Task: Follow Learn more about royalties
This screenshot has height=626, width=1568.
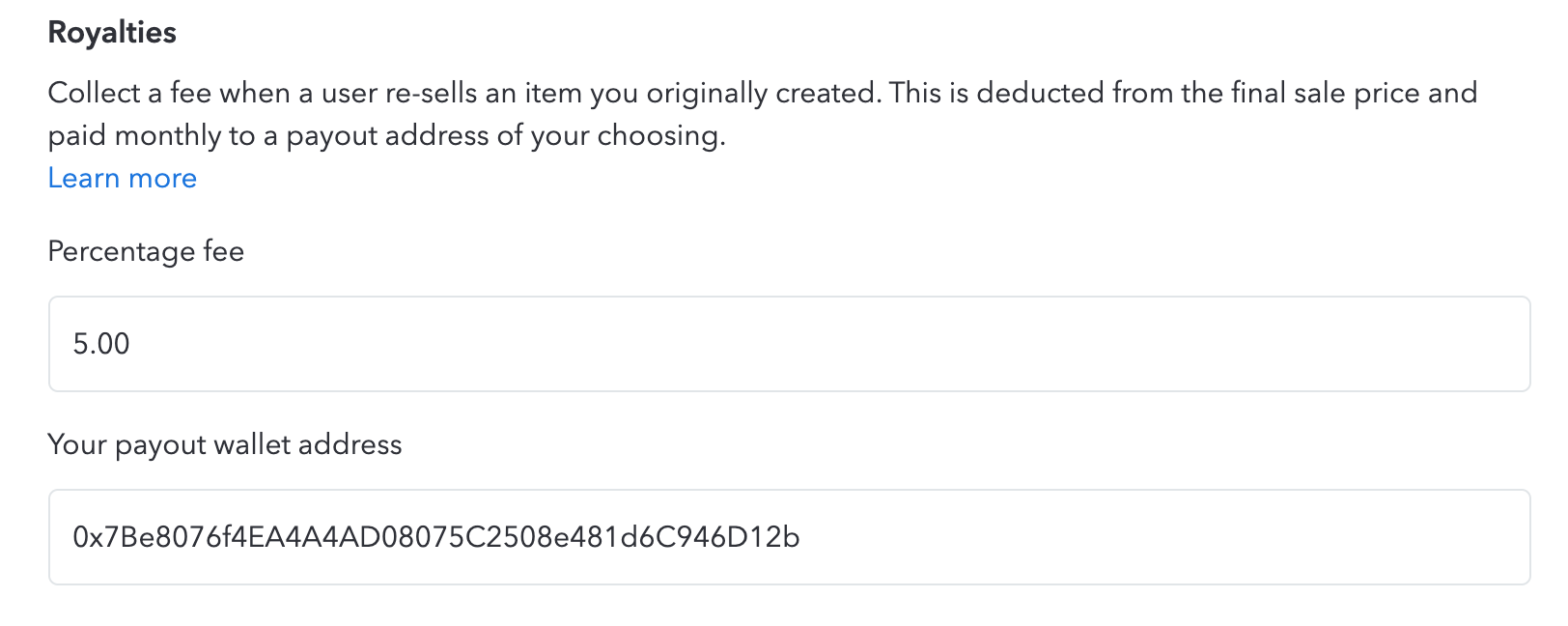Action: click(123, 178)
